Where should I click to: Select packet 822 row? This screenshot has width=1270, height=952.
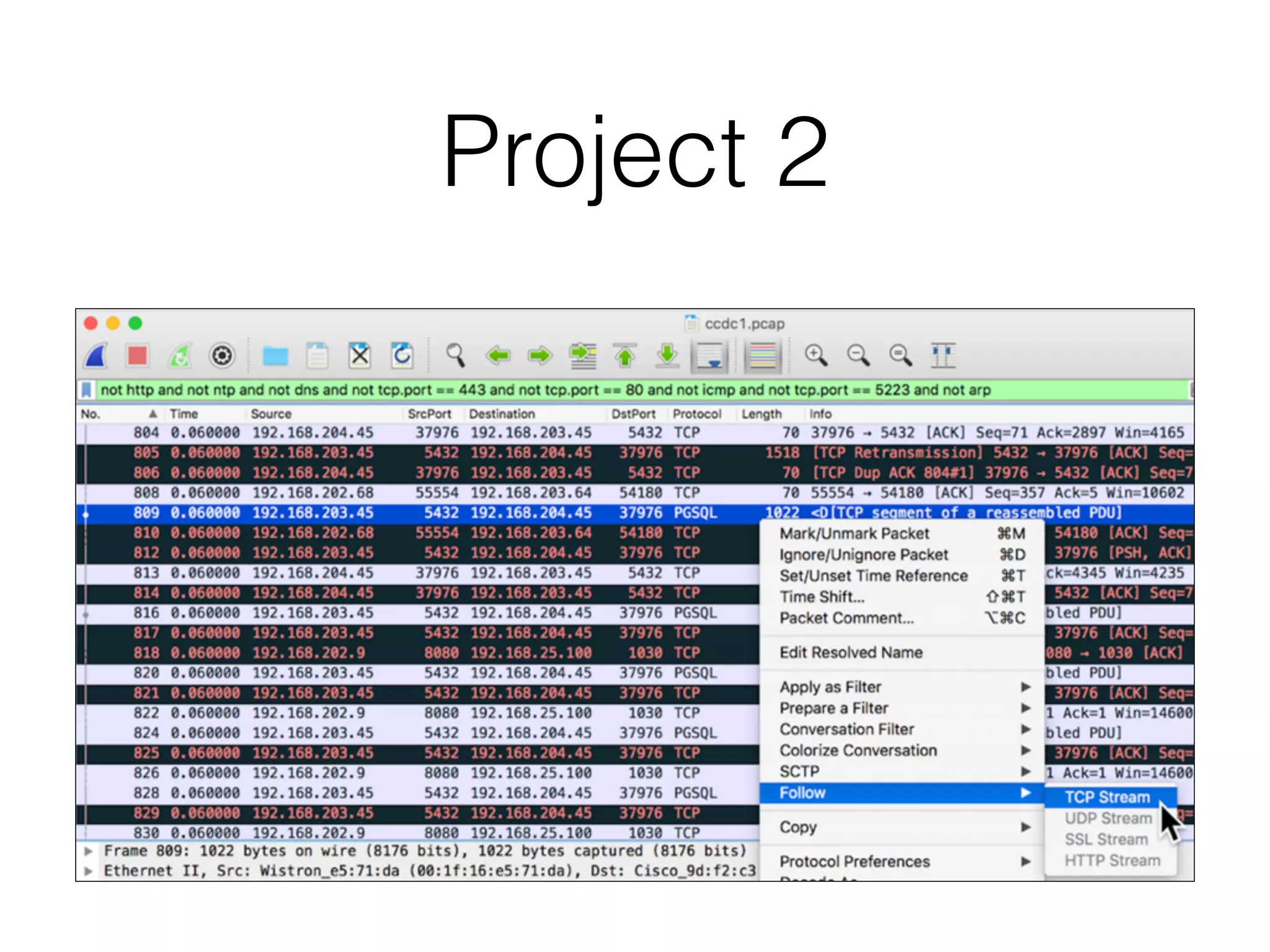point(419,713)
